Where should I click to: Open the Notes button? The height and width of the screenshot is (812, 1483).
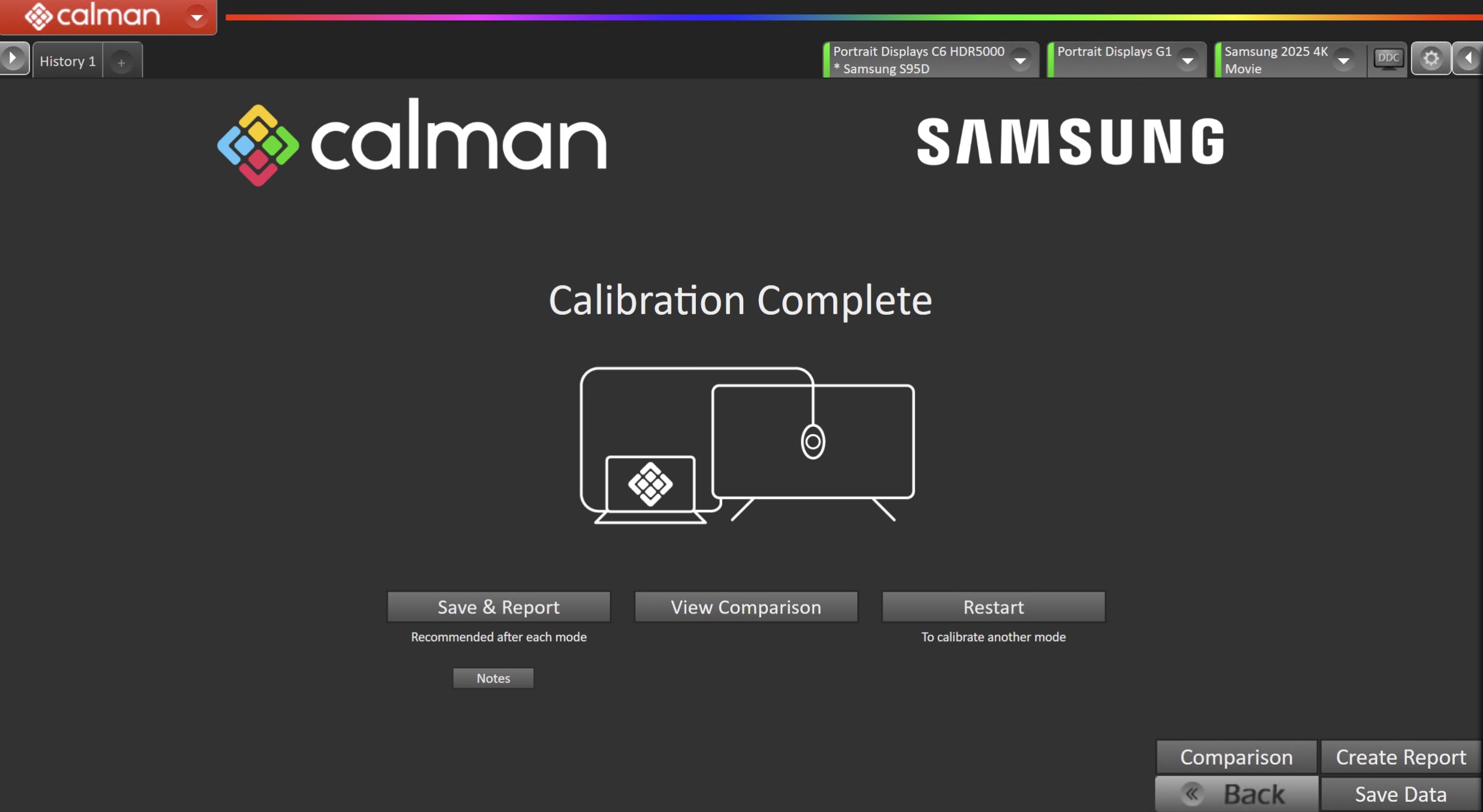click(493, 678)
